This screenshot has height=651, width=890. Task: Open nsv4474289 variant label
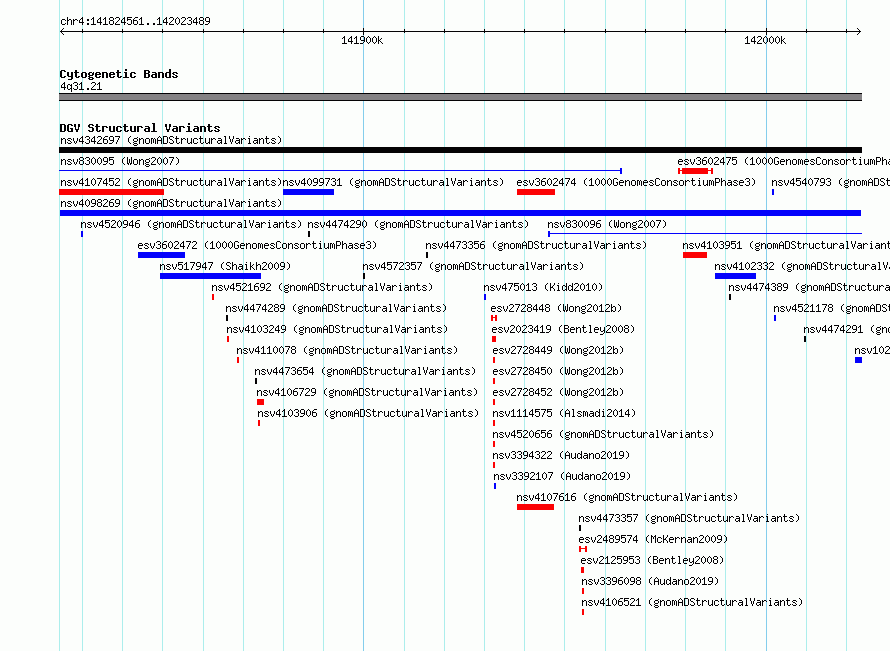(336, 308)
